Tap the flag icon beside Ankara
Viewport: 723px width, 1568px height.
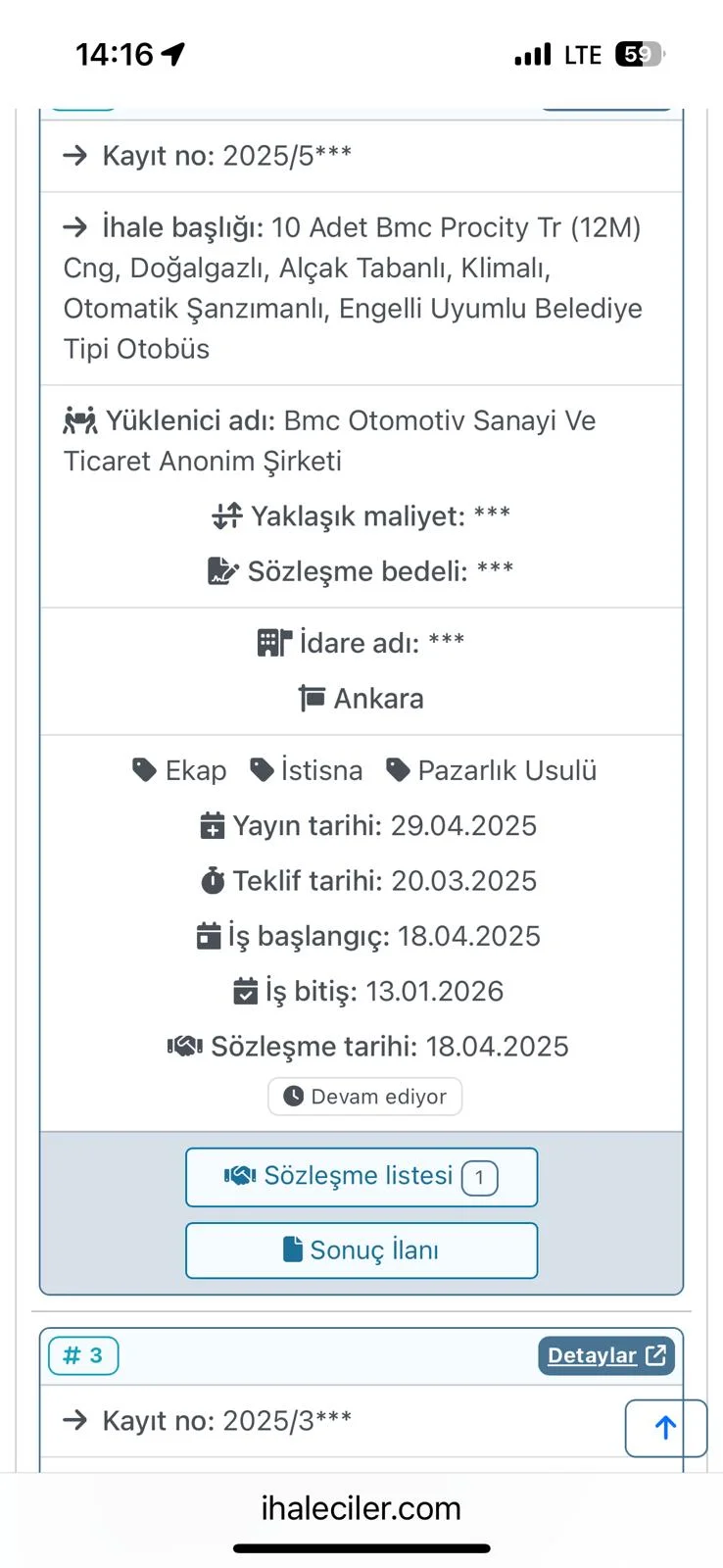pyautogui.click(x=312, y=699)
